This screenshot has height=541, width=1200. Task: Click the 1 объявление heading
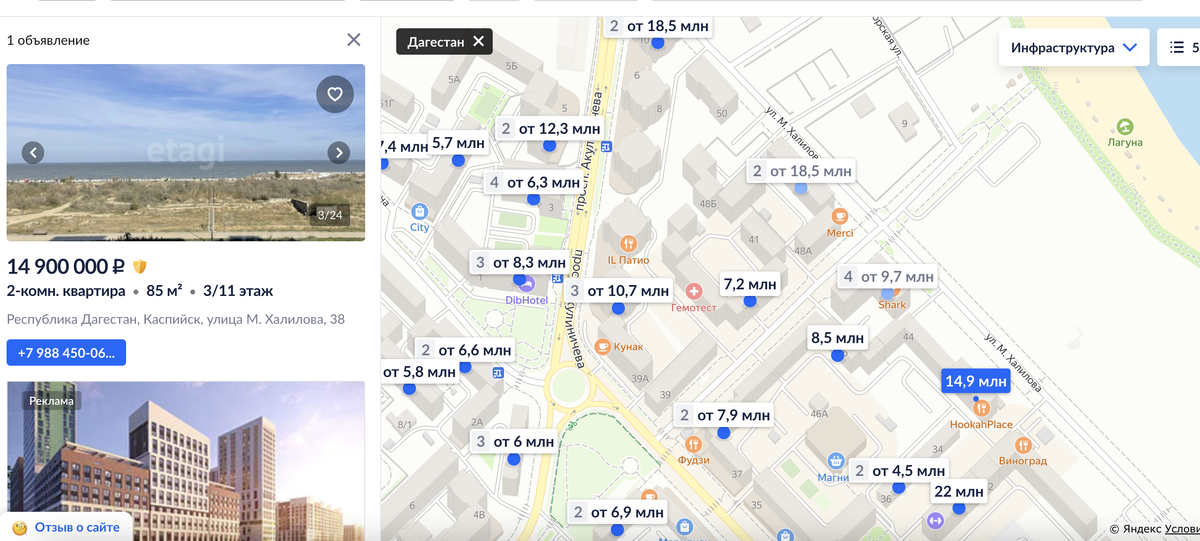pos(48,40)
